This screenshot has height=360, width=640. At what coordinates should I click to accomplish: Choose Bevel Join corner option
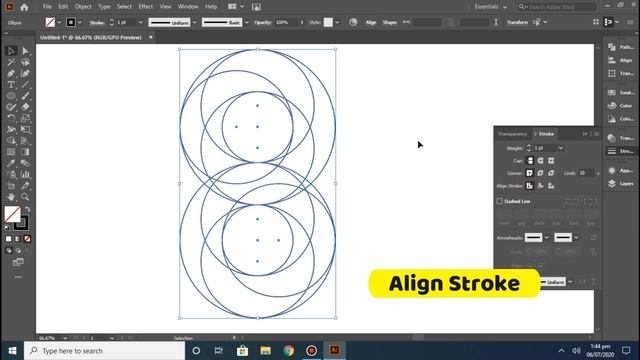click(x=551, y=173)
